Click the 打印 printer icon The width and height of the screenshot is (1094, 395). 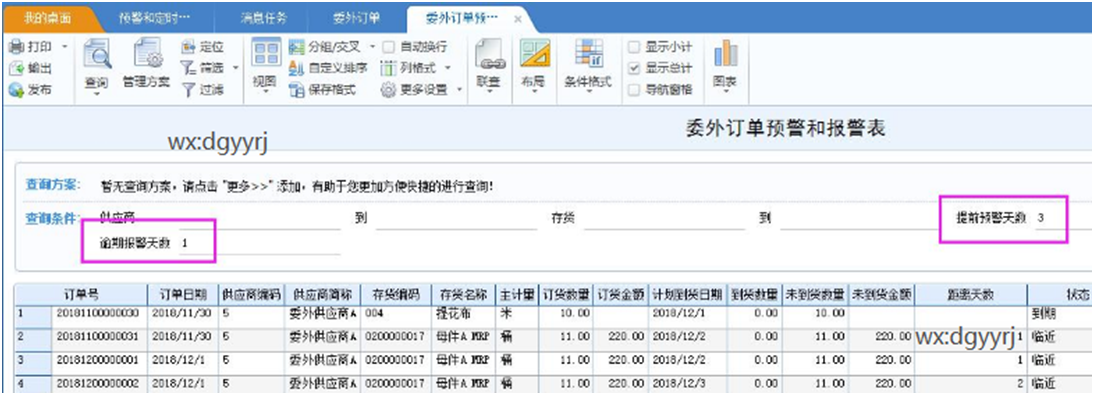pyautogui.click(x=17, y=47)
